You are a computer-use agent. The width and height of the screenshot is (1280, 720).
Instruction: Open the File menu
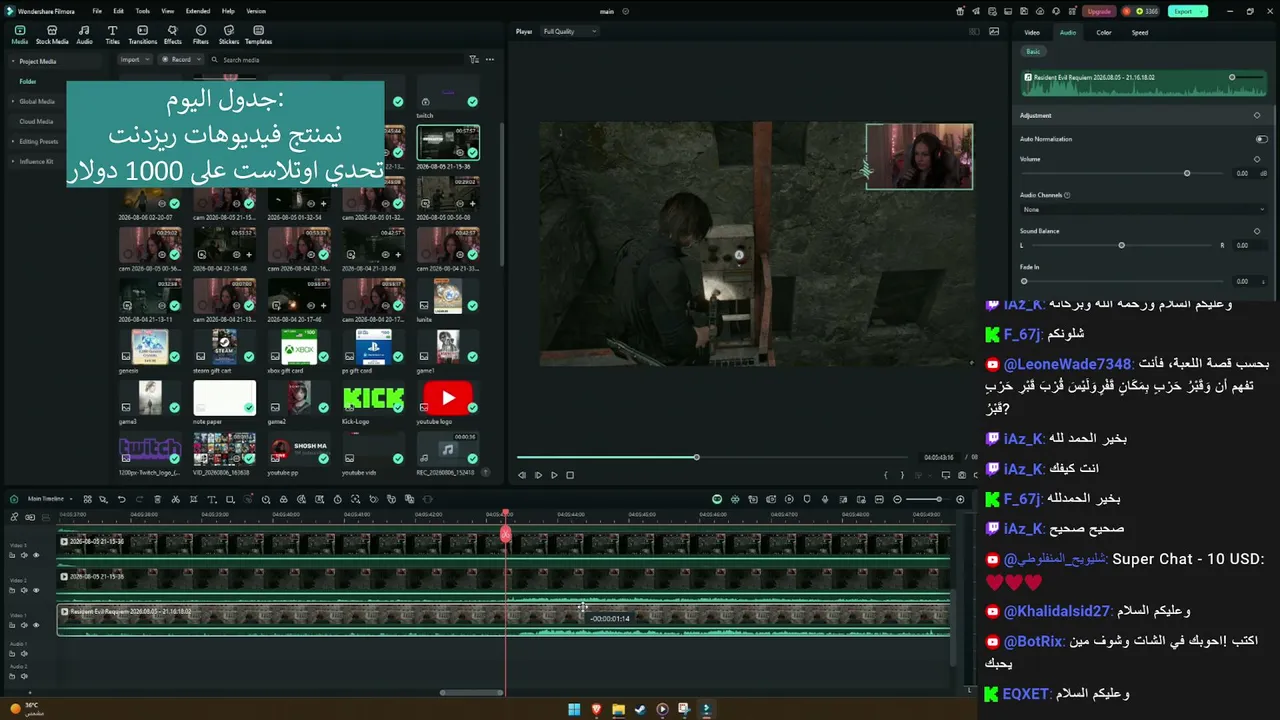pyautogui.click(x=97, y=11)
